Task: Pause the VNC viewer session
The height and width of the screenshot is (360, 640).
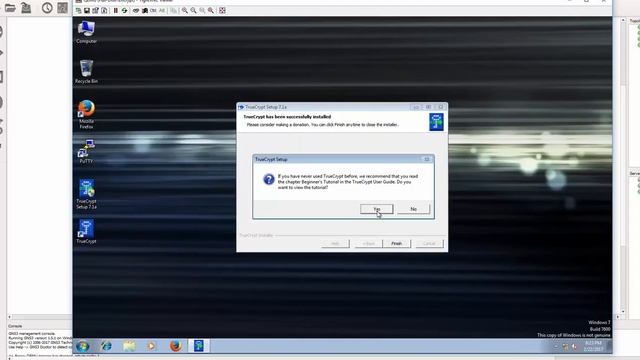Action: [x=116, y=11]
